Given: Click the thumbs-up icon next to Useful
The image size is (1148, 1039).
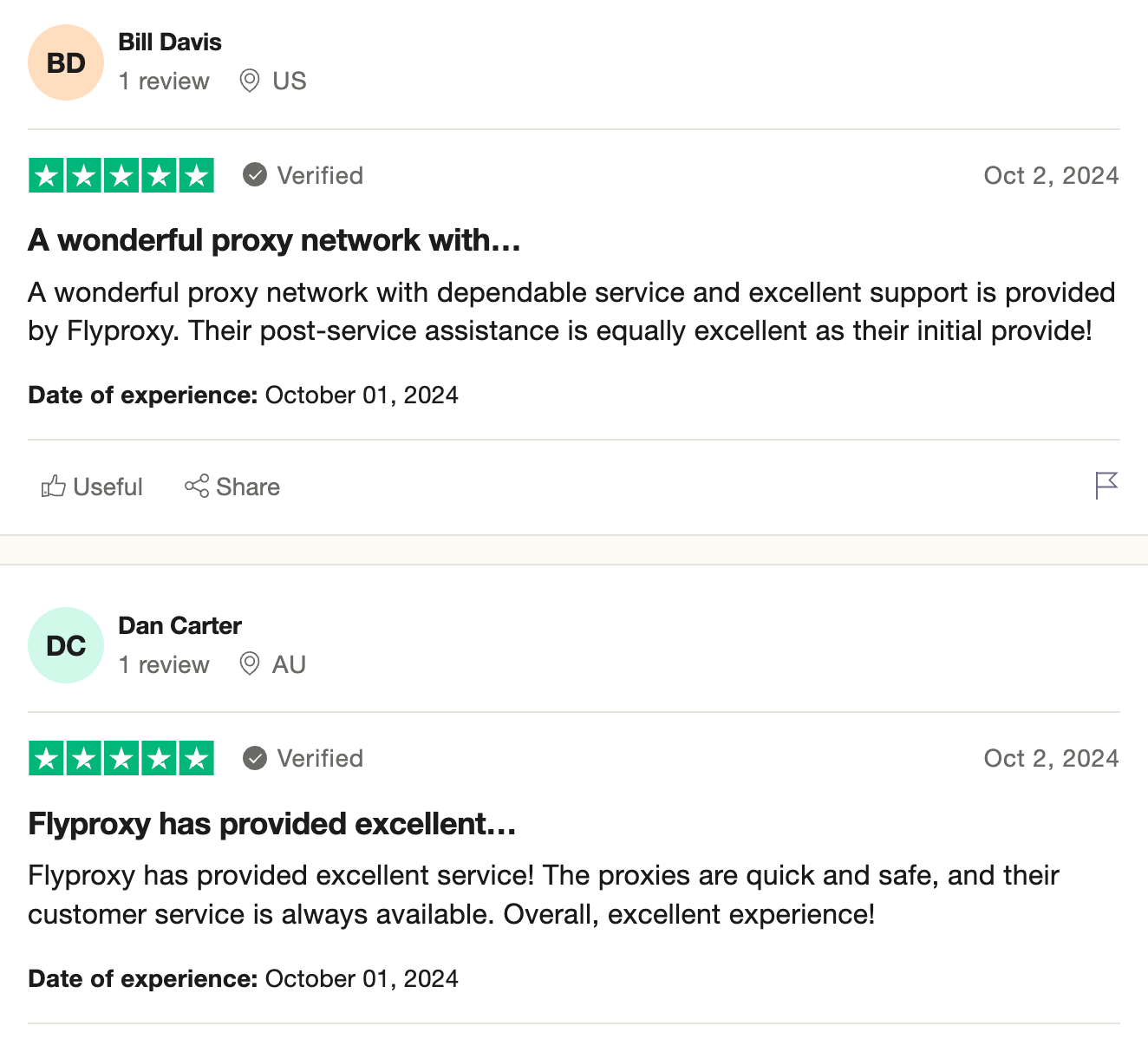Looking at the screenshot, I should 55,487.
